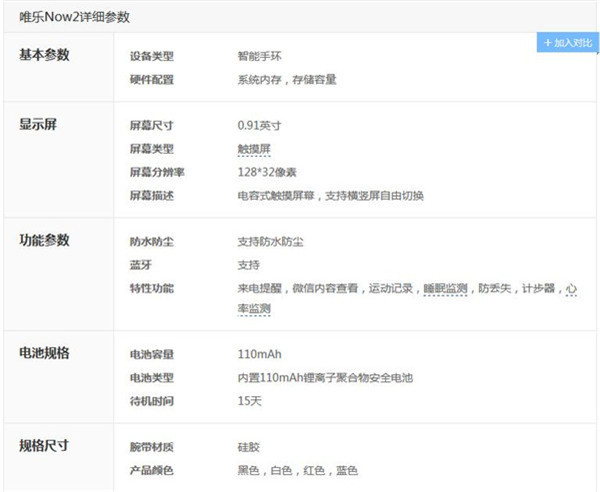
Task: Click the 电池类型 label
Action: point(152,378)
